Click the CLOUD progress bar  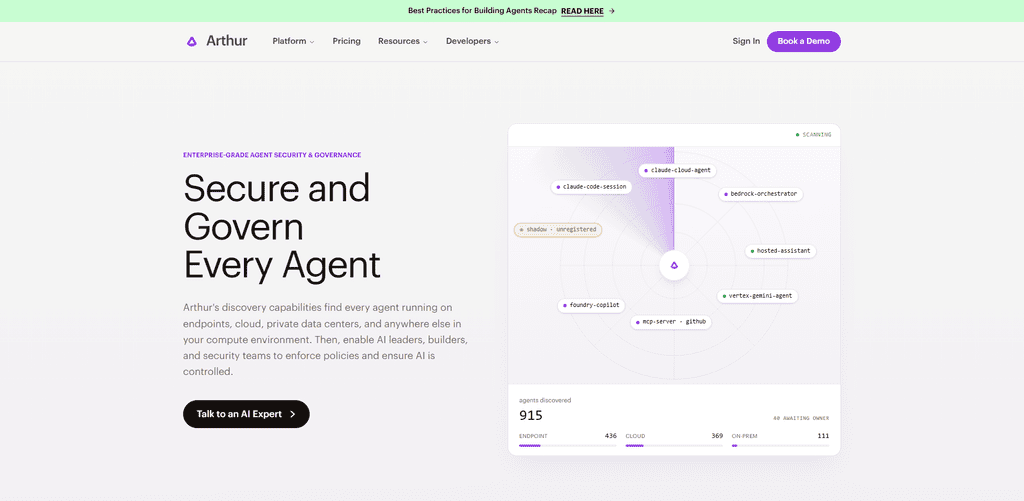(x=674, y=446)
